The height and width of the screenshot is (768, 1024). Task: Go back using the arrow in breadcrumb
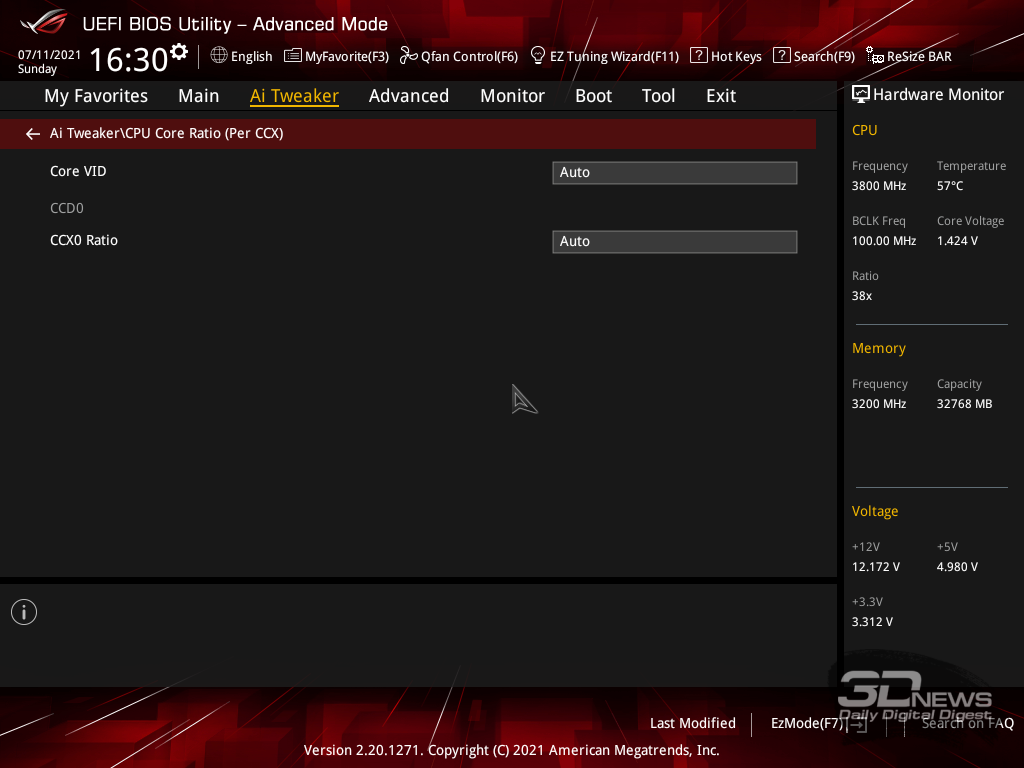(33, 134)
